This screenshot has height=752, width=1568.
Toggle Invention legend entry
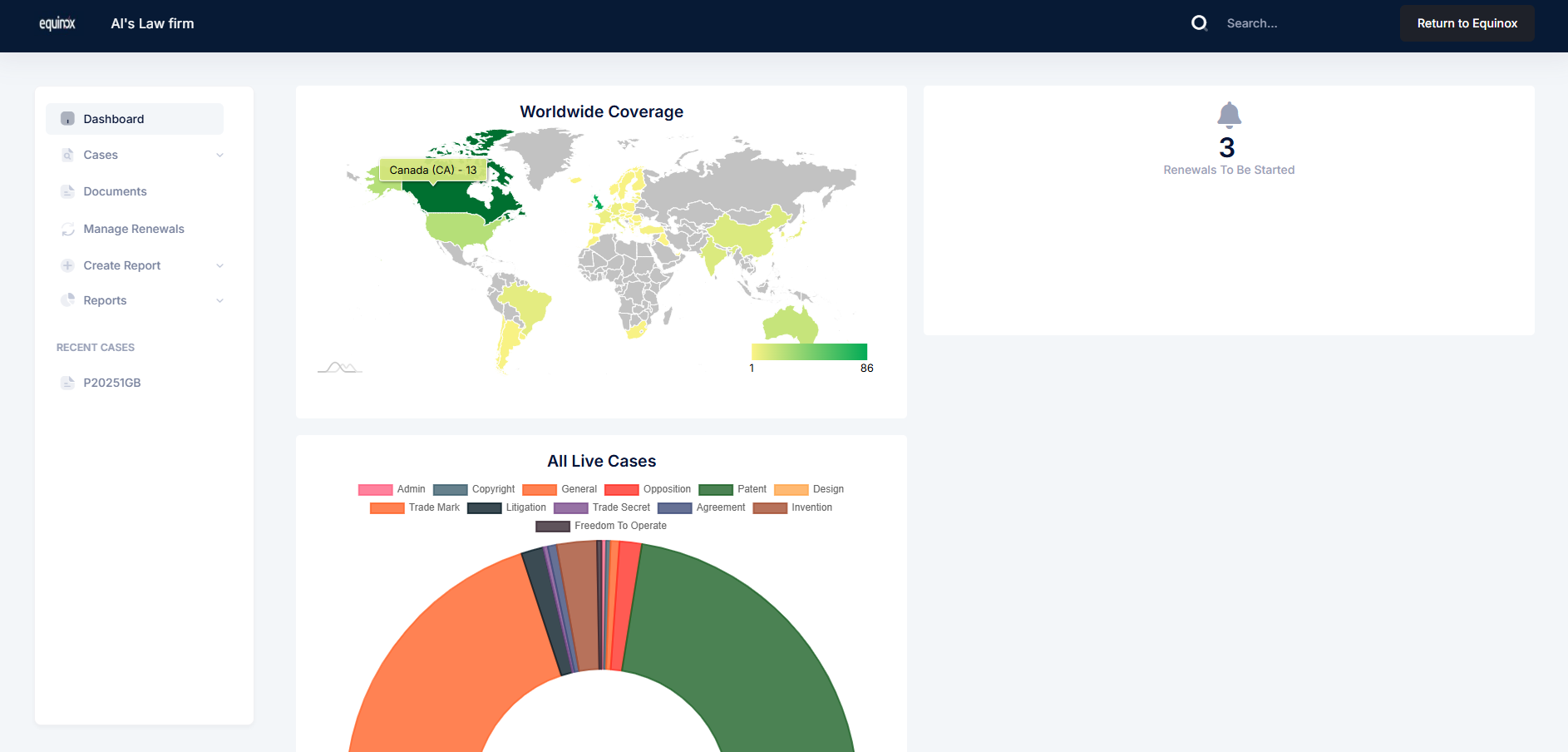pos(792,507)
